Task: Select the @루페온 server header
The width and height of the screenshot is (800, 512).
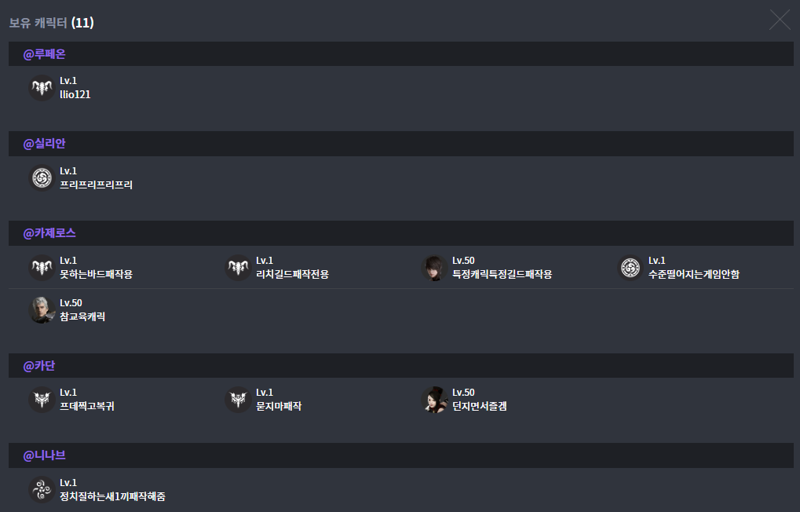Action: pos(401,54)
